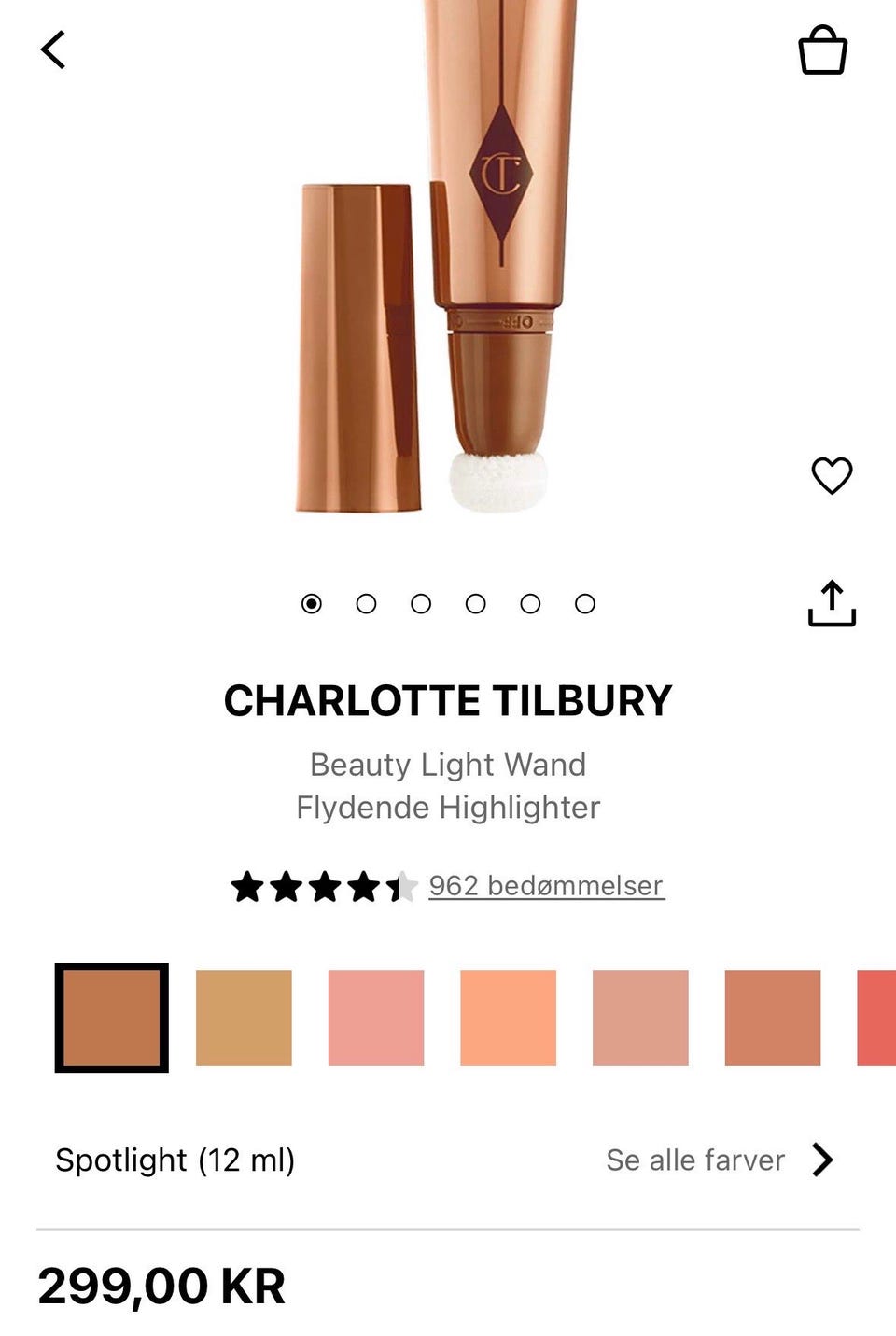Tap the share upload icon
Image resolution: width=896 pixels, height=1336 pixels.
[x=832, y=603]
